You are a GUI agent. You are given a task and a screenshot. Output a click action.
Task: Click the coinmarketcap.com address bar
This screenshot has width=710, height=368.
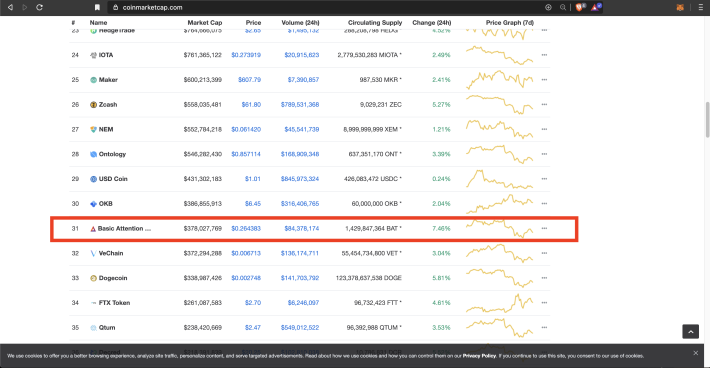(x=326, y=7)
